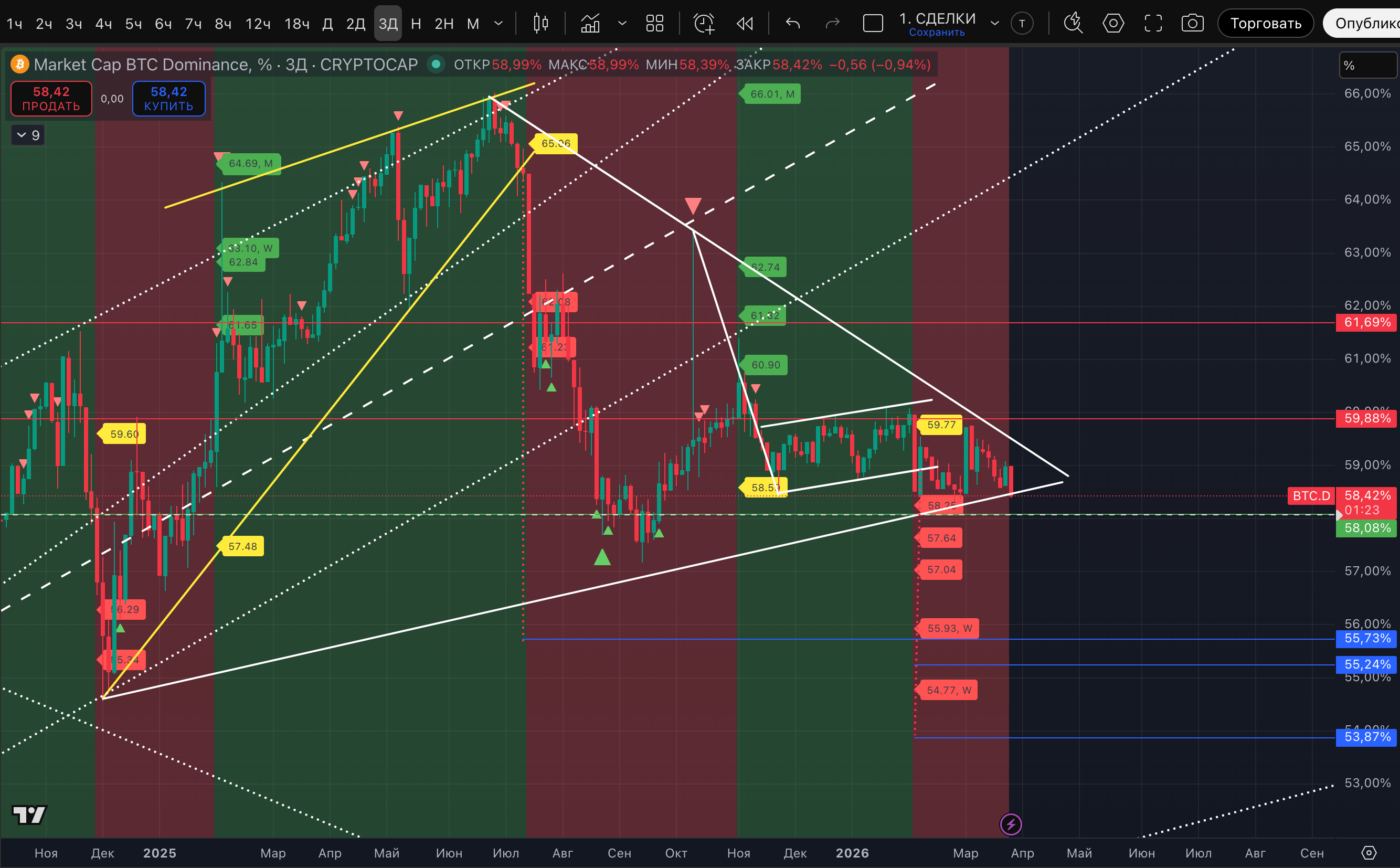Enter fullscreen mode
This screenshot has width=1400, height=868.
pyautogui.click(x=1153, y=24)
